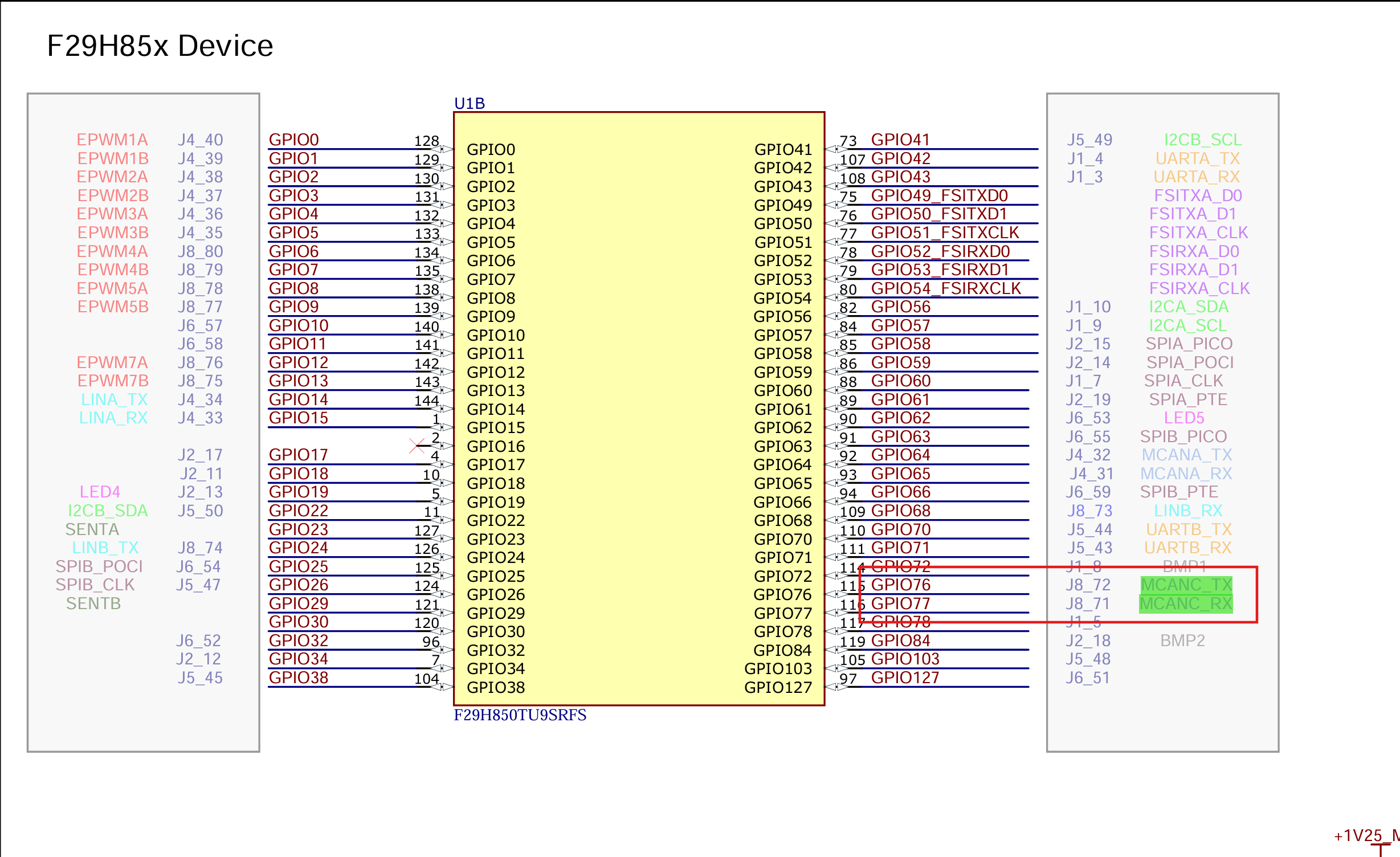The height and width of the screenshot is (857, 1400).
Task: Click the I2CB_SDA label
Action: (x=108, y=511)
